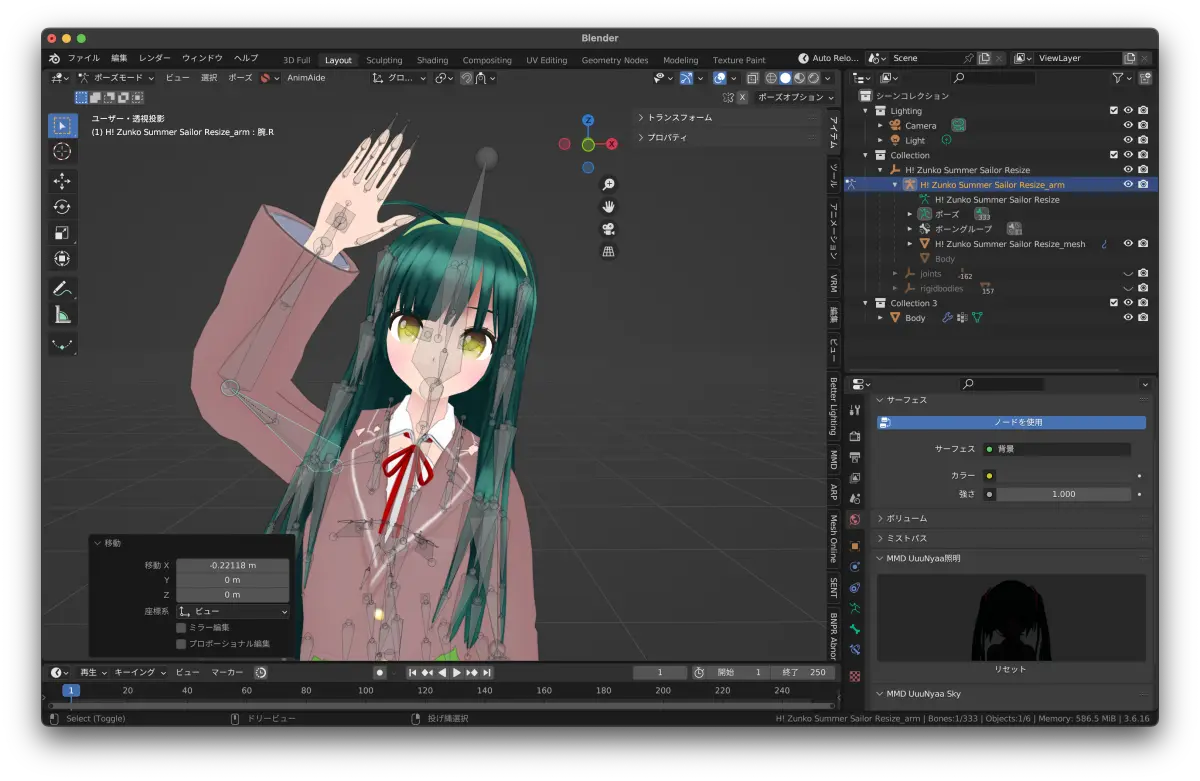Open the Render properties tab icon
The image size is (1200, 781).
[x=854, y=436]
